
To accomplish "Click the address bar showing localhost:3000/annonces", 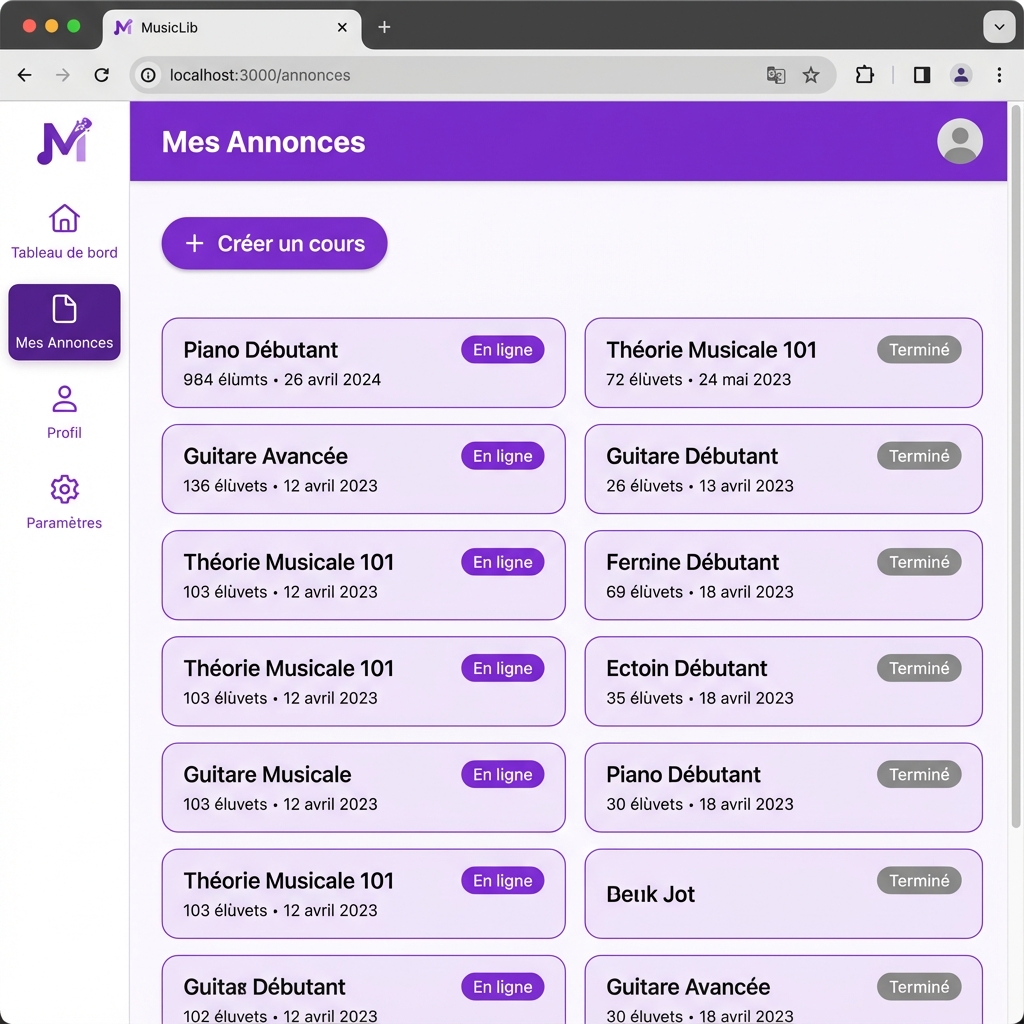I will point(450,75).
